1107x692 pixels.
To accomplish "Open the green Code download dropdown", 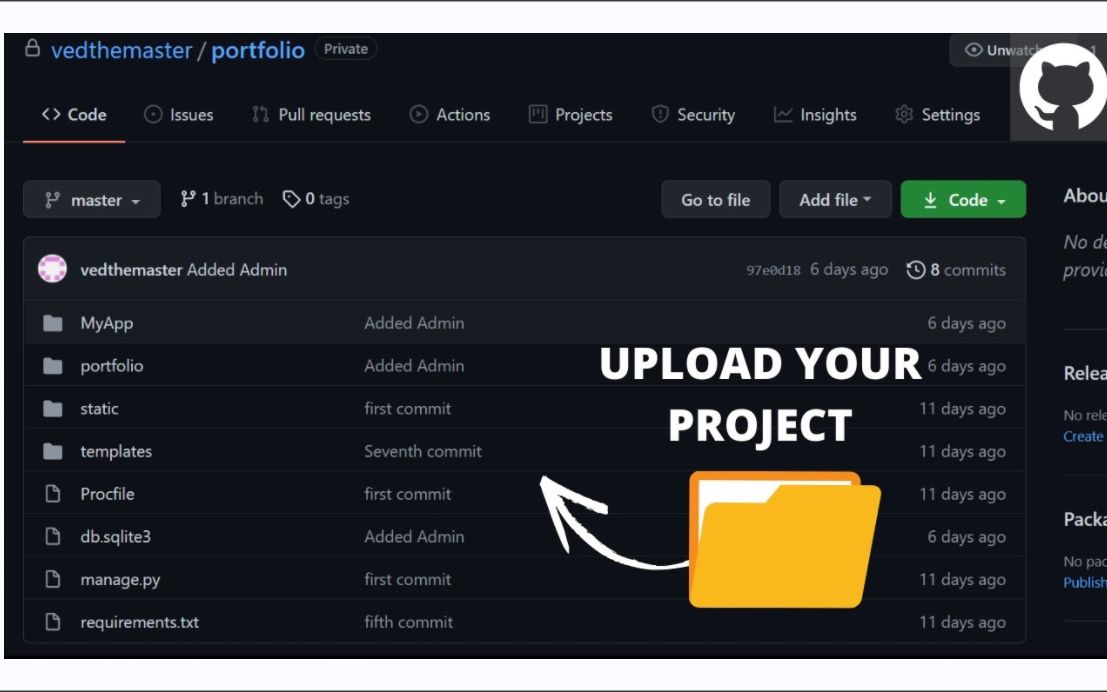I will pyautogui.click(x=963, y=200).
